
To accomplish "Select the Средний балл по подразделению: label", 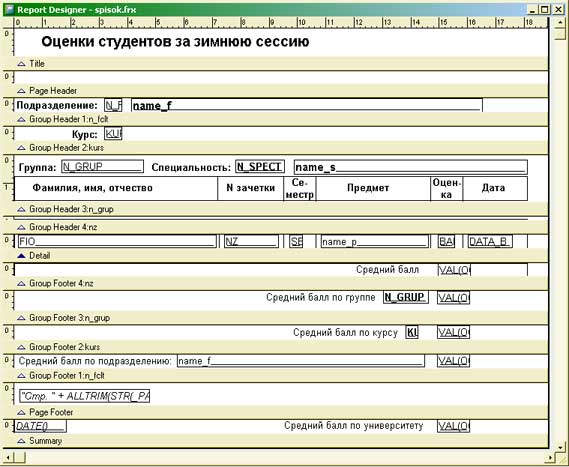I will coord(95,361).
